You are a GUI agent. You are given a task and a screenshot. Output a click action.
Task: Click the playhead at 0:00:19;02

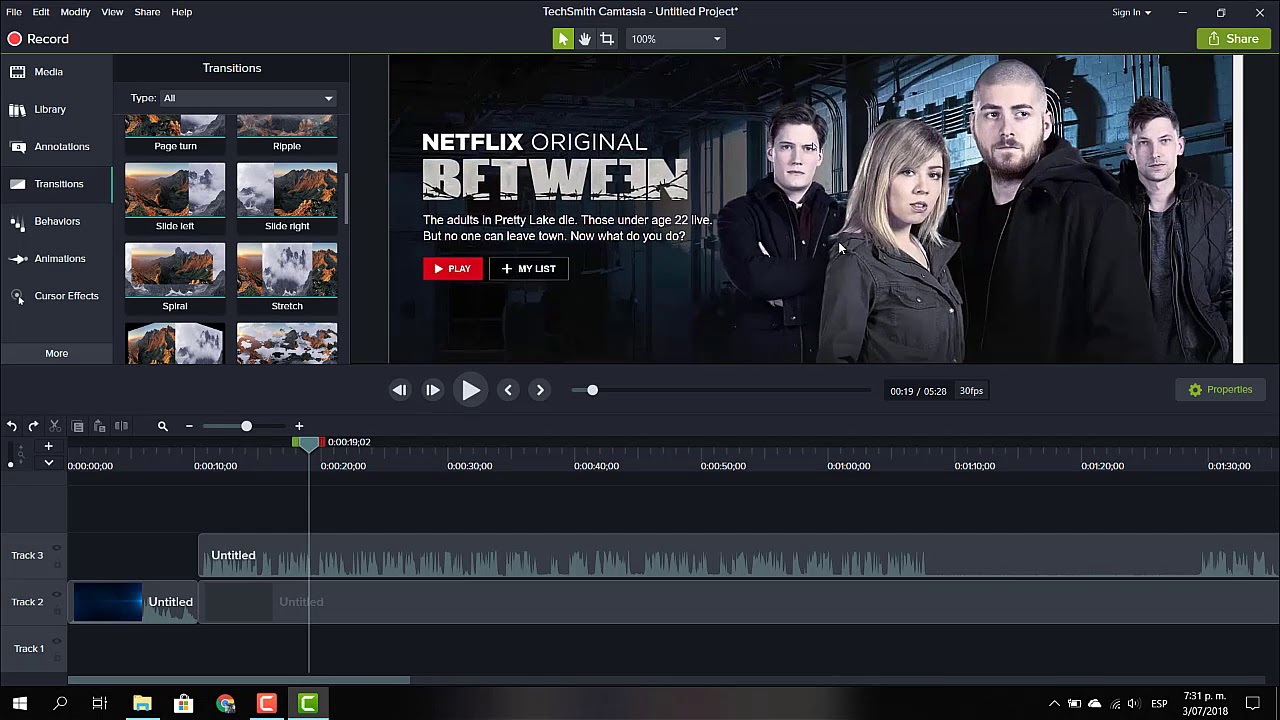tap(308, 443)
